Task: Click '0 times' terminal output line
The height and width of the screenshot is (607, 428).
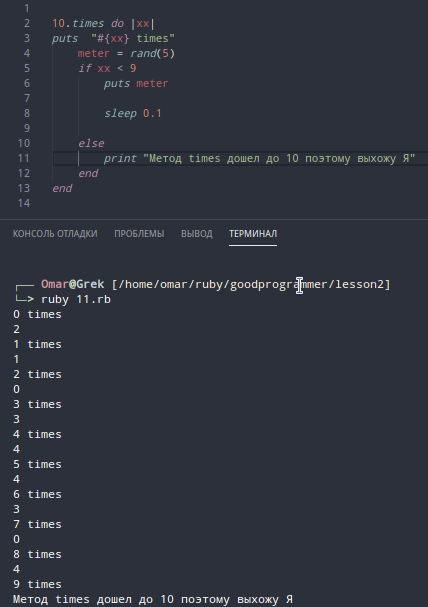Action: click(37, 314)
